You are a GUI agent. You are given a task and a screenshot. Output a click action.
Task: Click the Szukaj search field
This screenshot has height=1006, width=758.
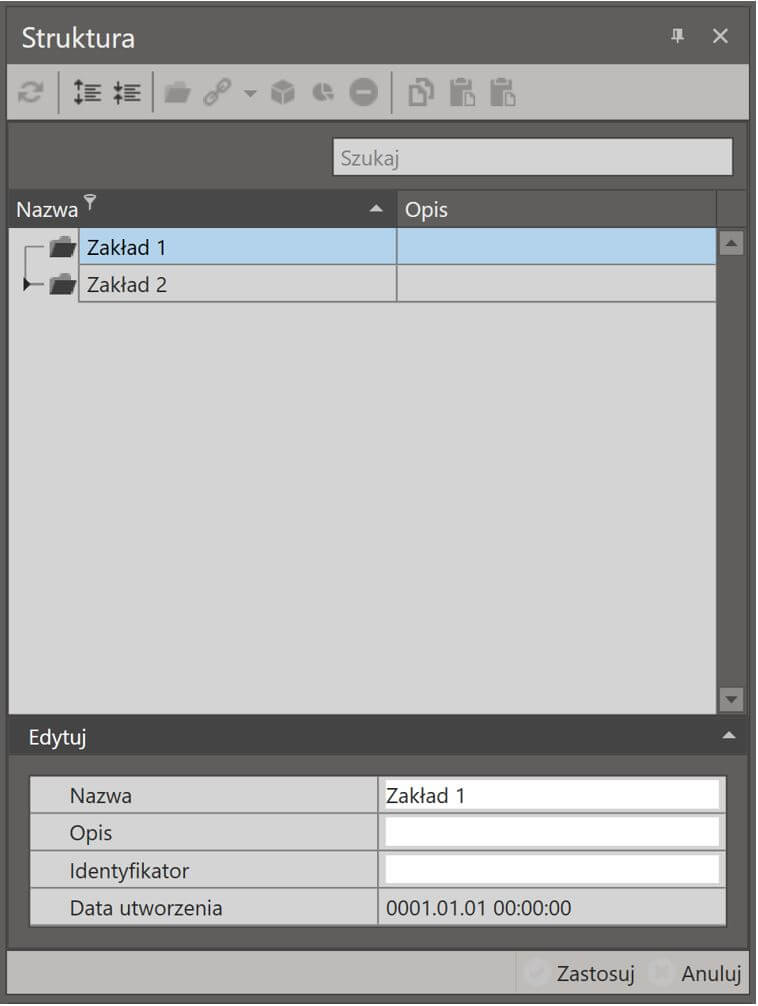[x=533, y=157]
